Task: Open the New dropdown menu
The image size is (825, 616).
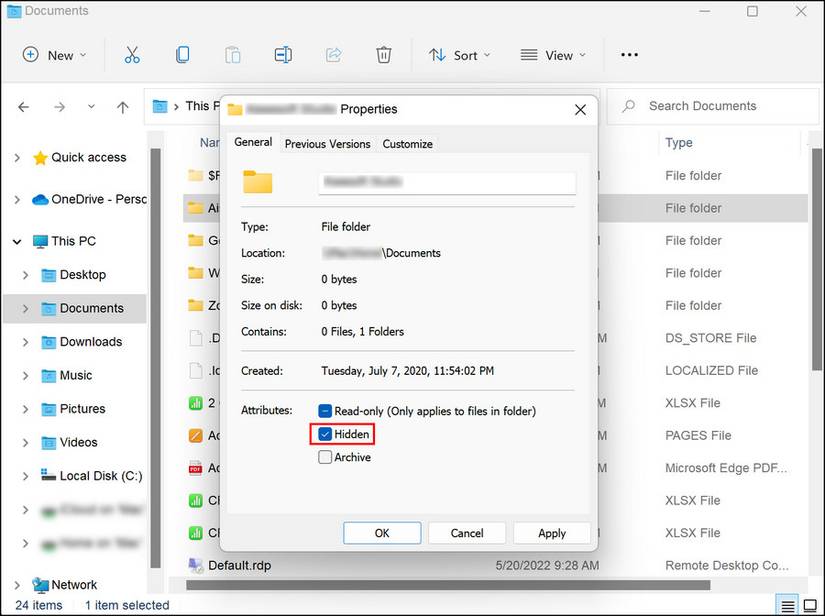Action: pos(54,55)
